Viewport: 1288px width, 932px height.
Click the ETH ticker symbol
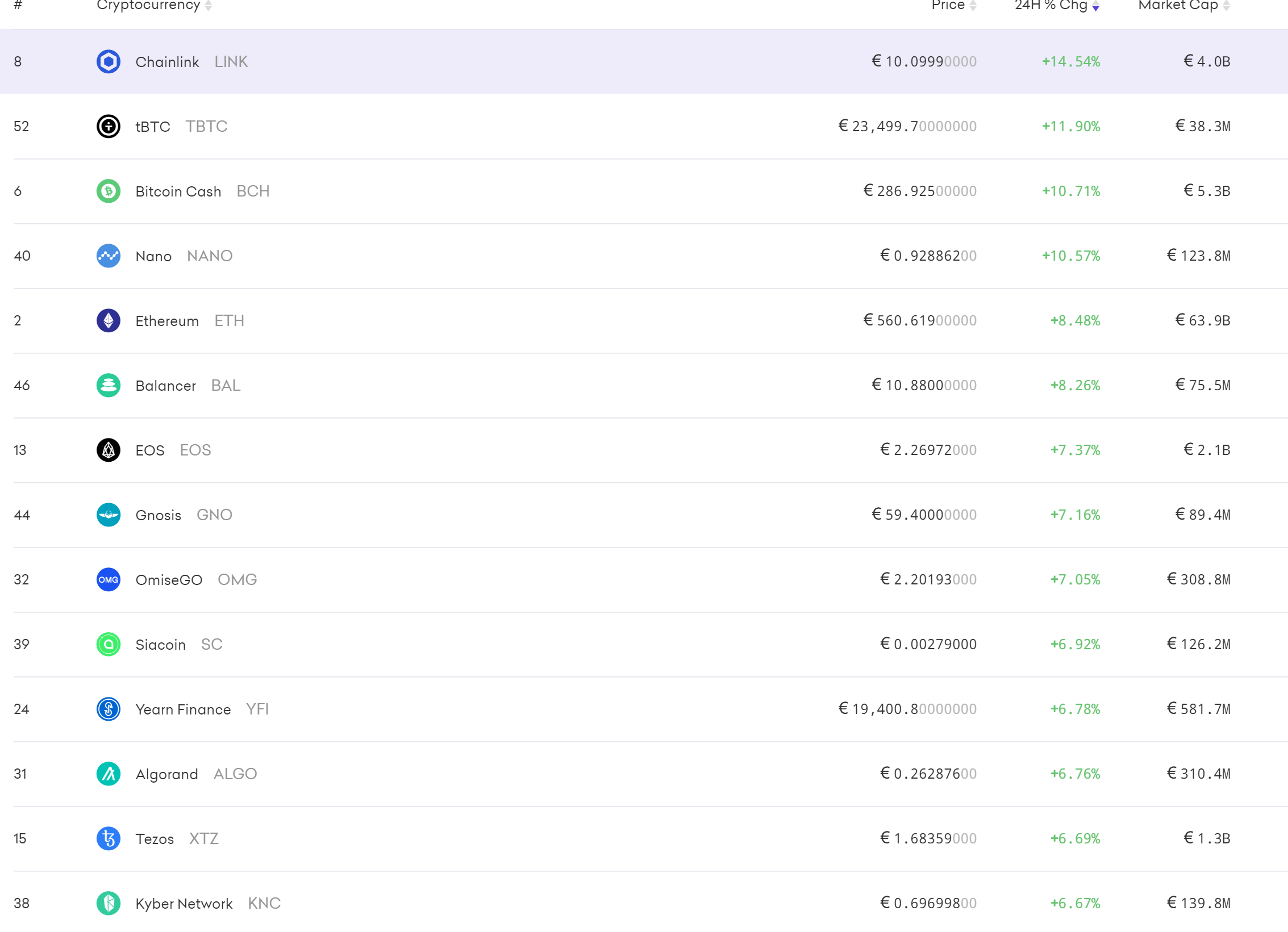click(x=230, y=320)
